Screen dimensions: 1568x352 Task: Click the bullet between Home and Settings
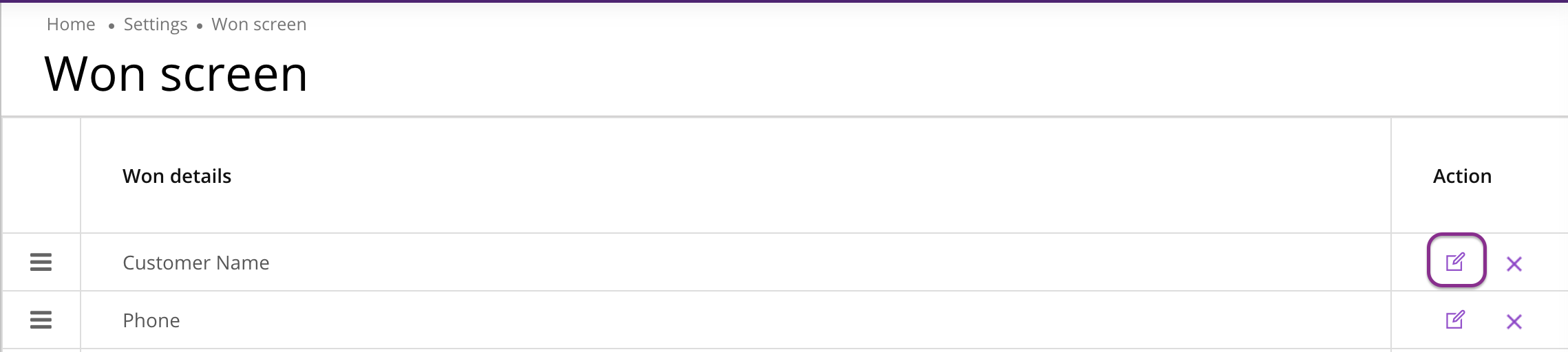point(111,26)
